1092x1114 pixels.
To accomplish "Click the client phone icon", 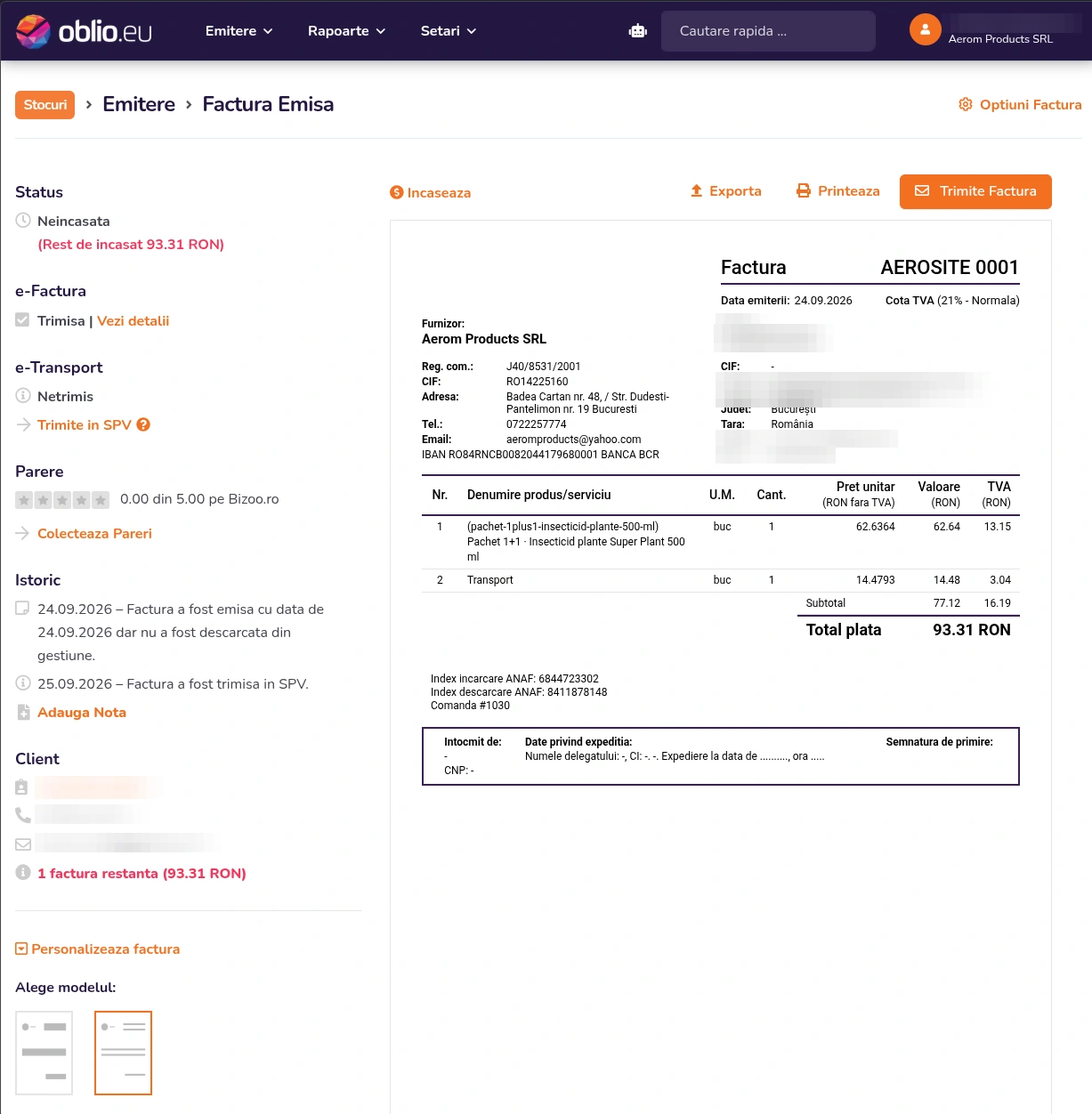I will coord(23,814).
